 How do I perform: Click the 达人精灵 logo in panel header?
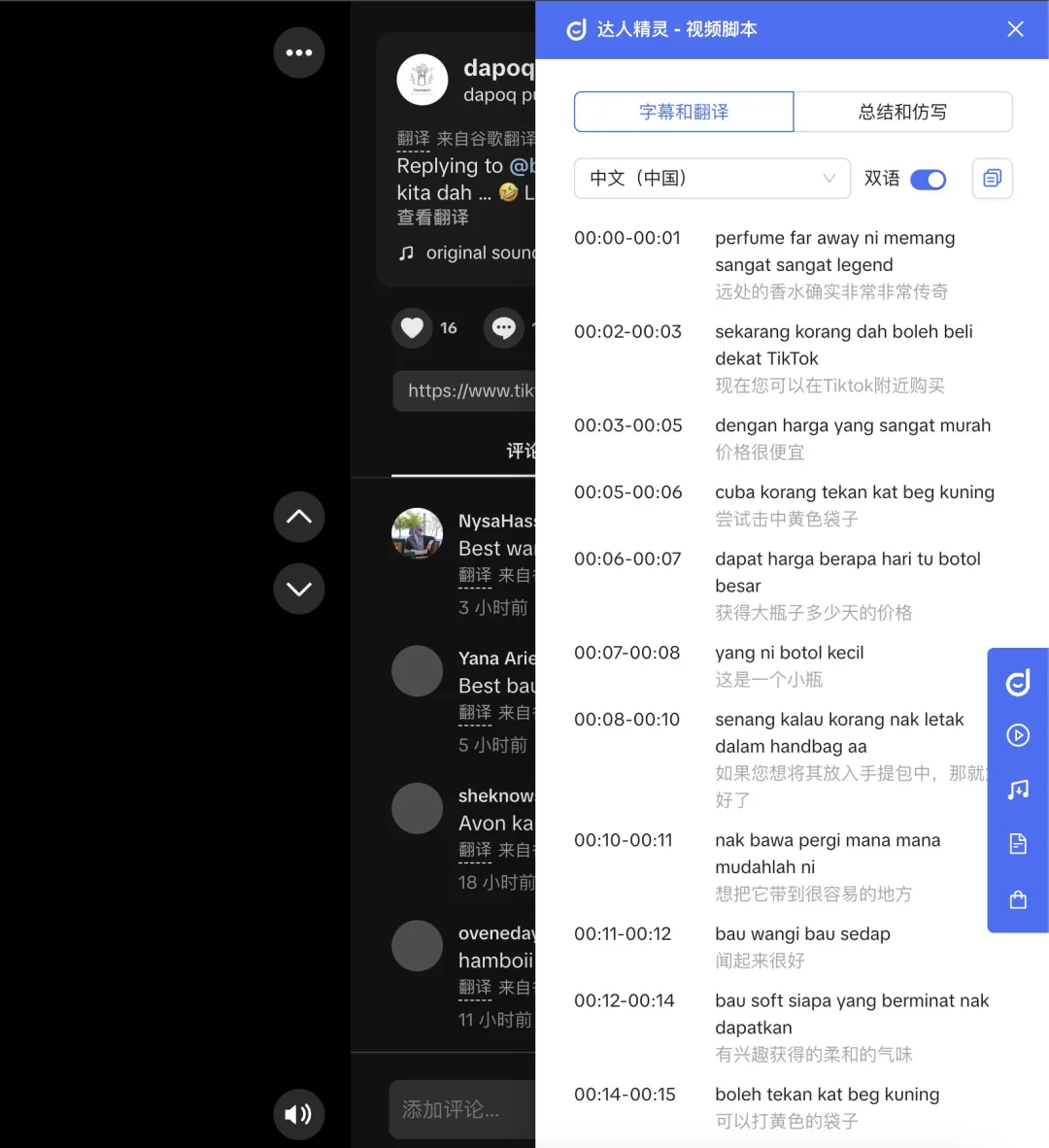(577, 29)
